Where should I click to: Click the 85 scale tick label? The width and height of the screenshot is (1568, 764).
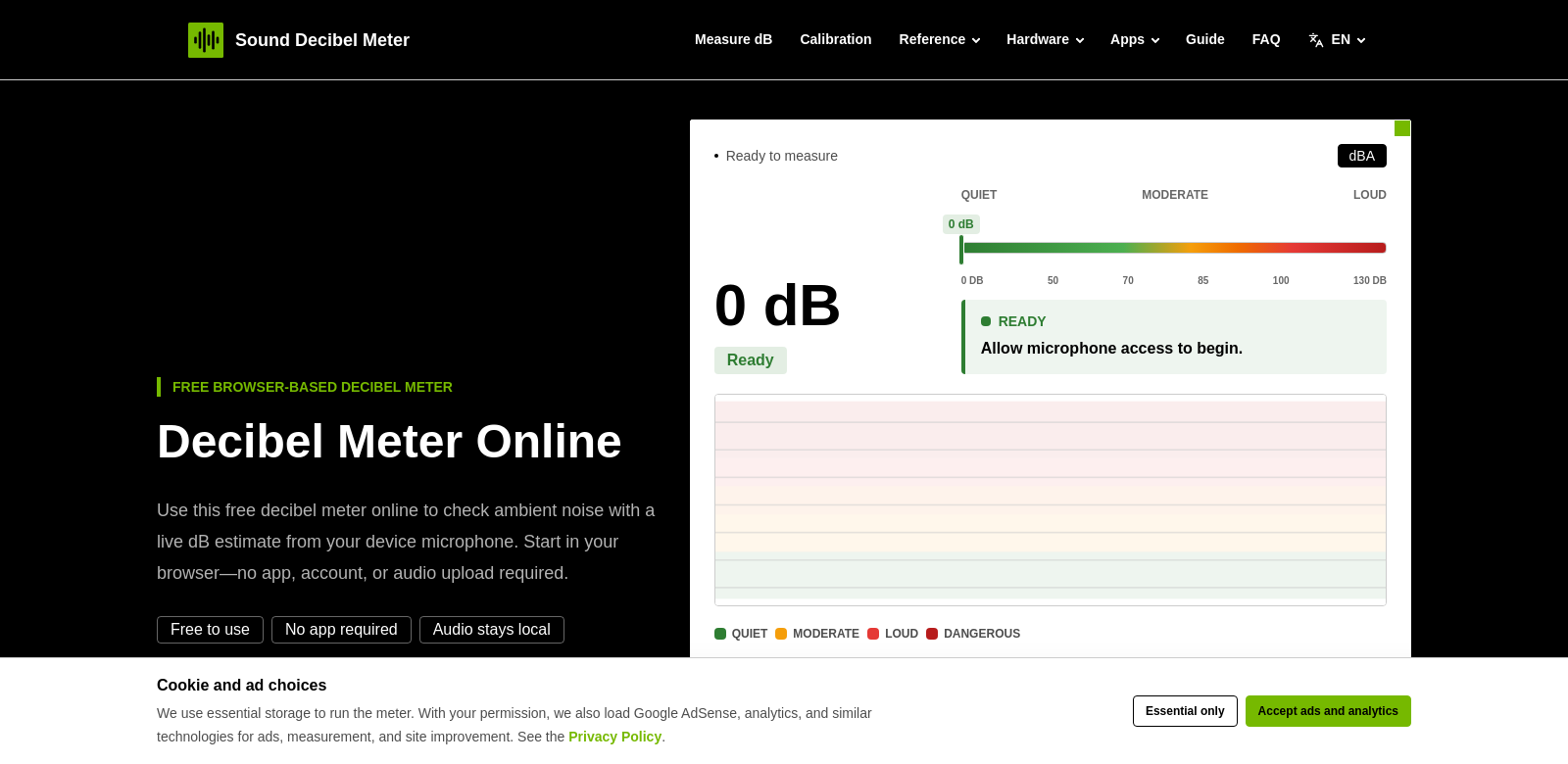point(1203,280)
